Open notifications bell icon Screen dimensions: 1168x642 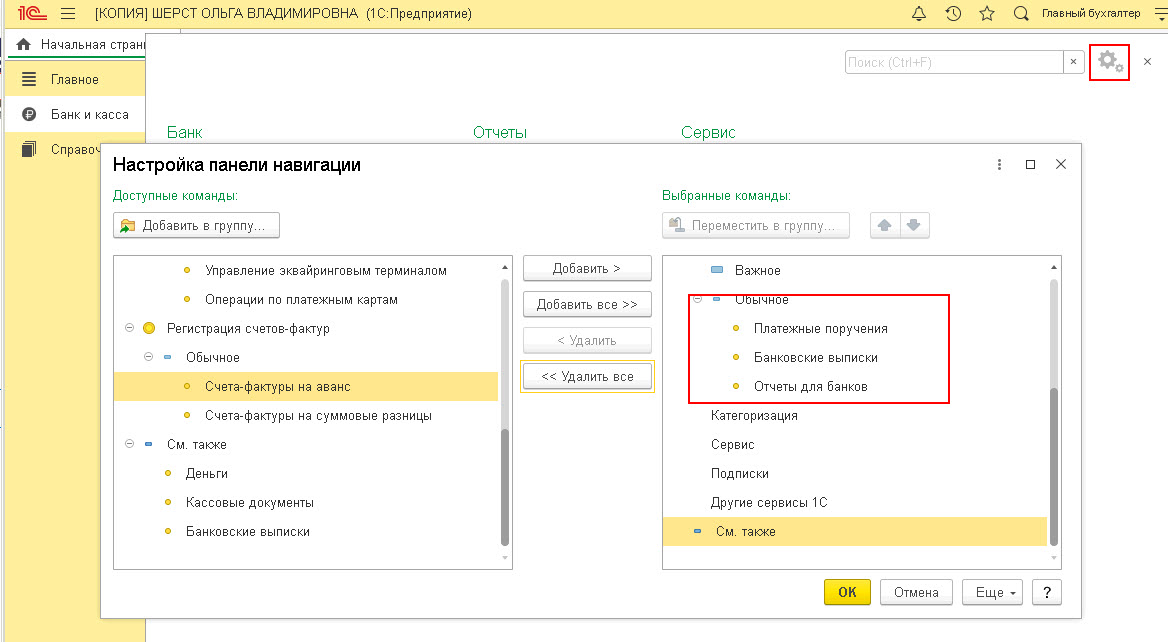[918, 13]
